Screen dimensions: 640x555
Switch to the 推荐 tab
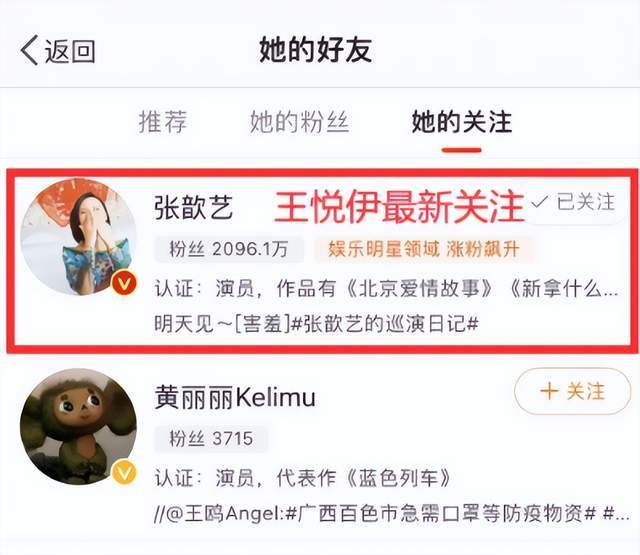(163, 122)
